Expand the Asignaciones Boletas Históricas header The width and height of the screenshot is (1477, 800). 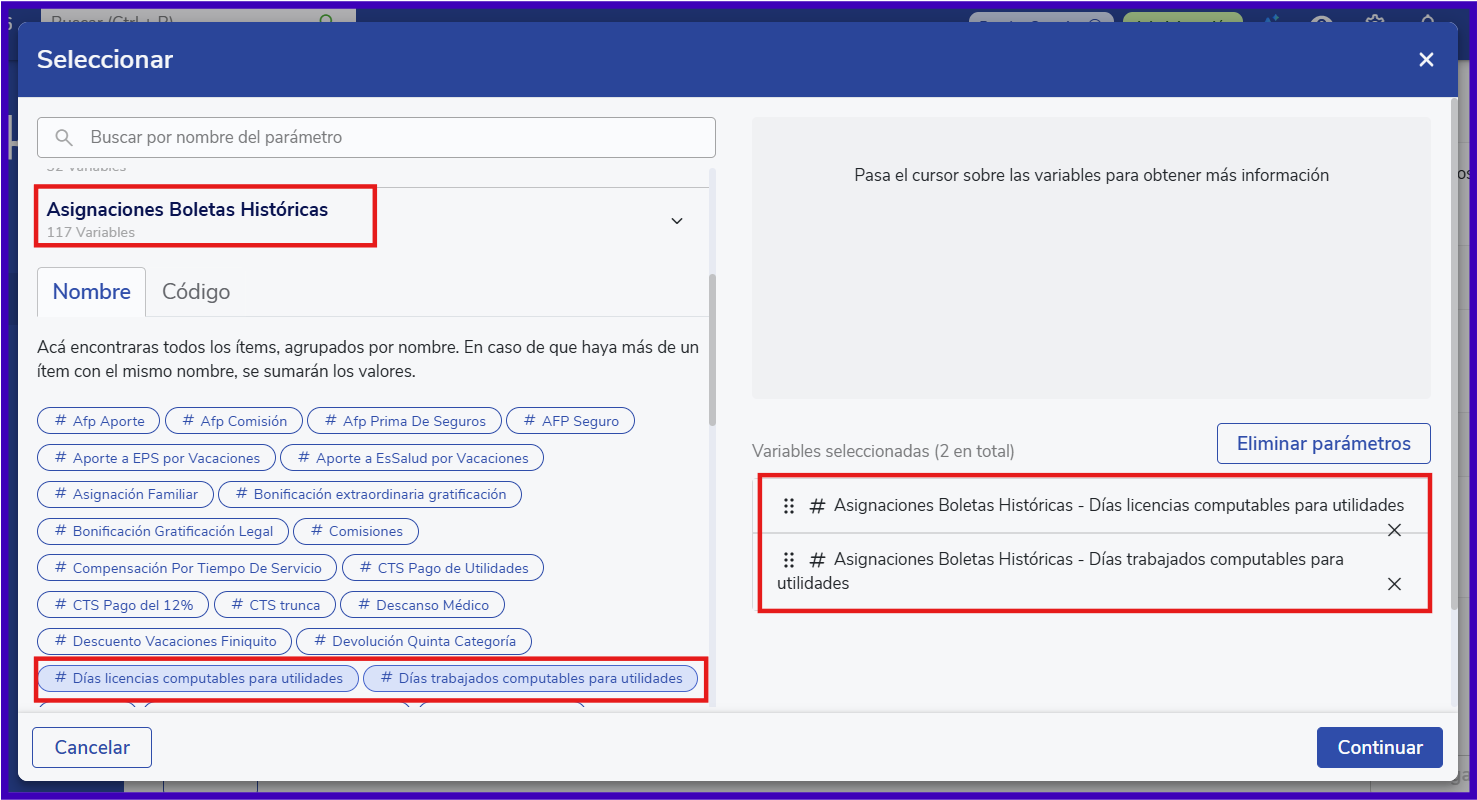(x=187, y=210)
